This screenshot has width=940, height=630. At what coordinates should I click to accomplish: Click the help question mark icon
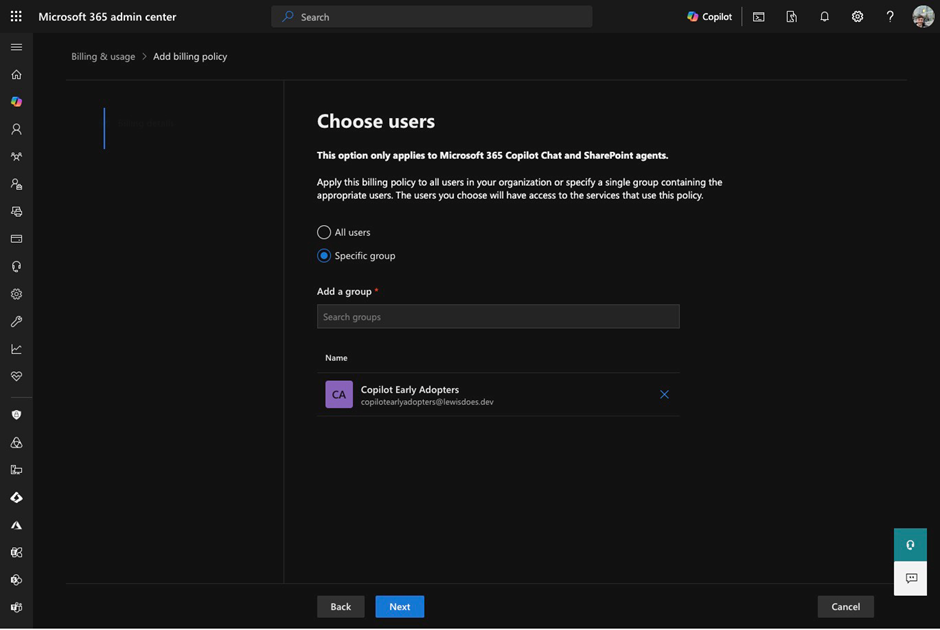890,17
